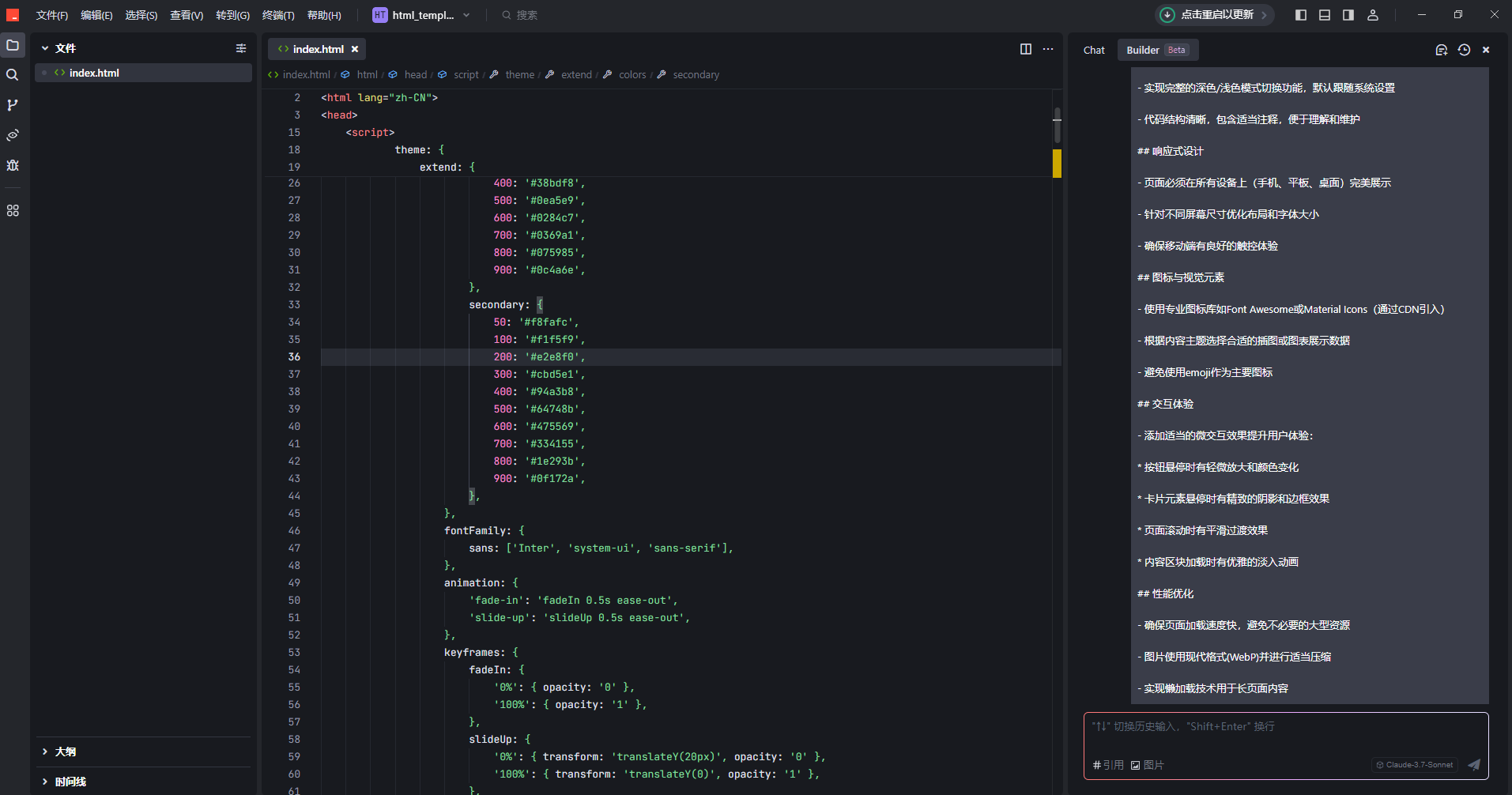Start a new chat session icon
Viewport: 1512px width, 795px height.
(1441, 50)
